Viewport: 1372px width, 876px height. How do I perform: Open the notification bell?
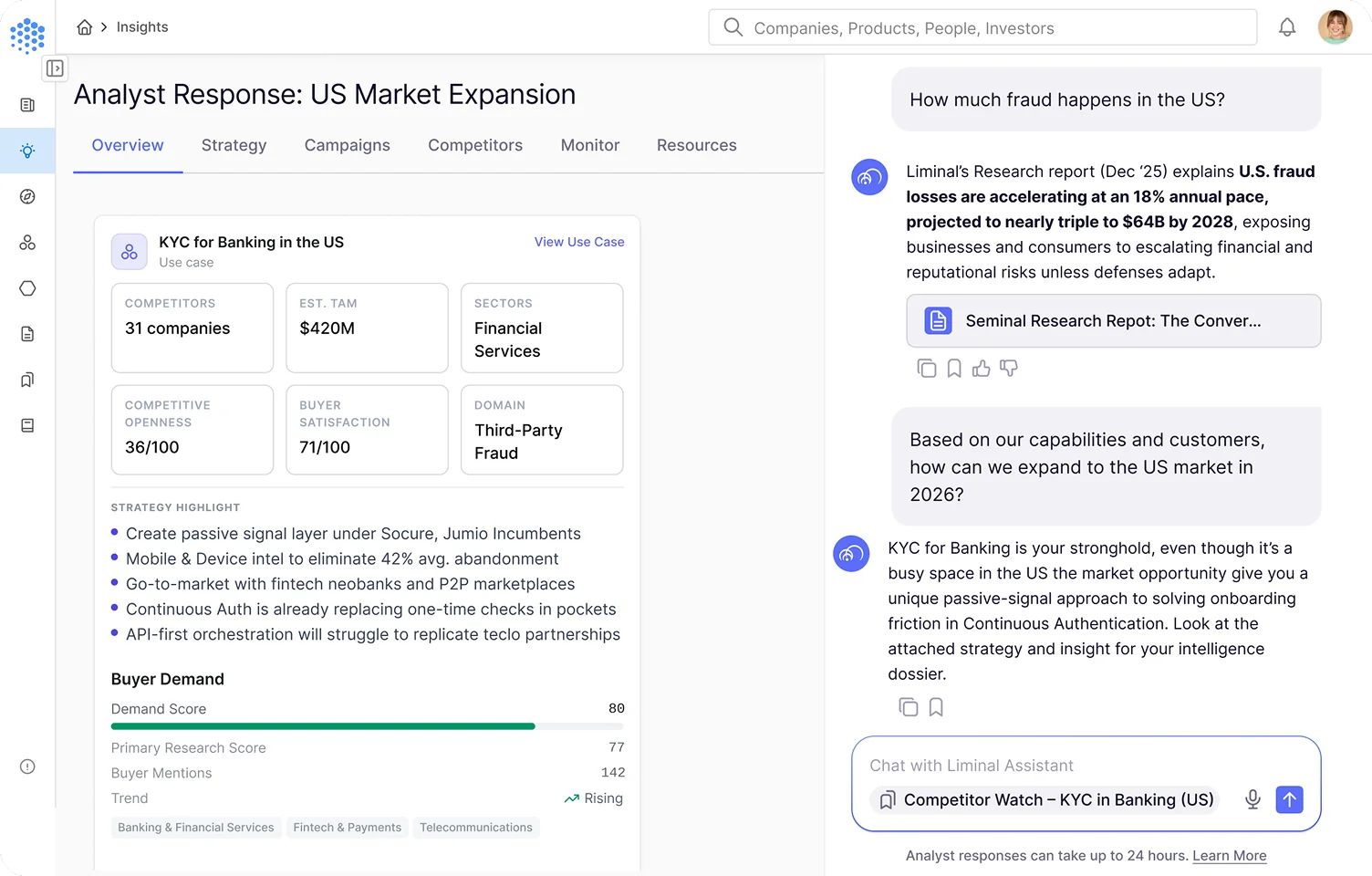tap(1287, 26)
